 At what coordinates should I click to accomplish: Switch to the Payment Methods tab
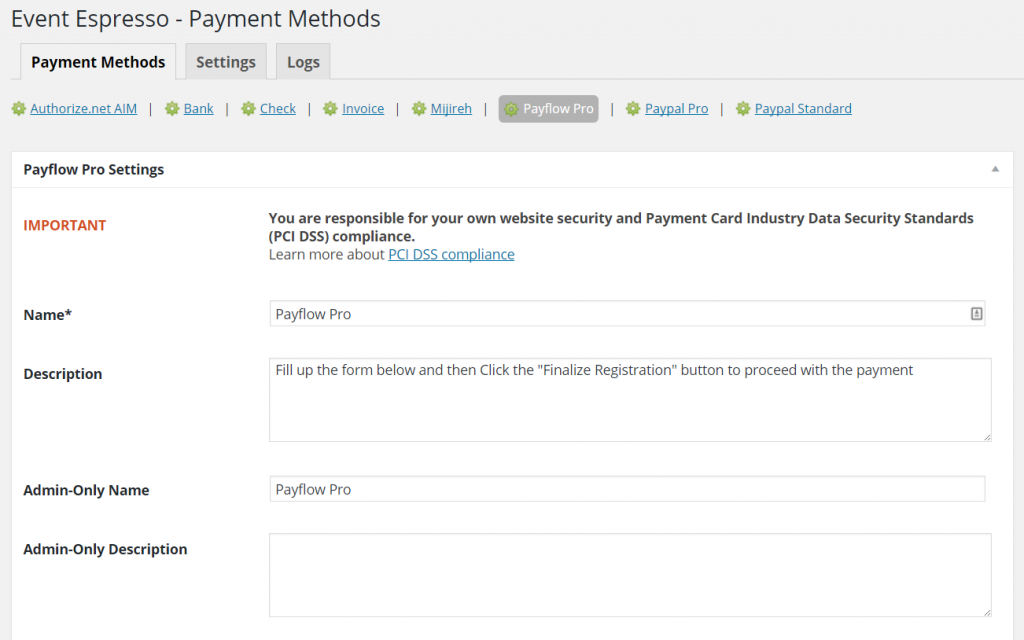pyautogui.click(x=98, y=62)
